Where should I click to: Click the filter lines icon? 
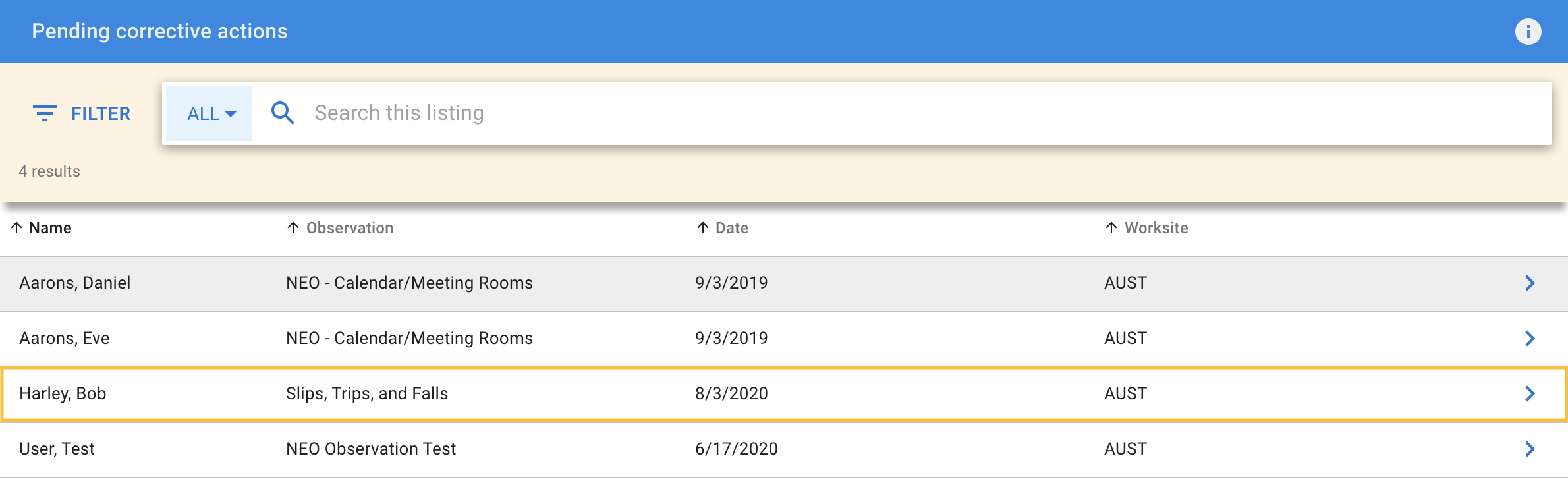click(x=45, y=113)
